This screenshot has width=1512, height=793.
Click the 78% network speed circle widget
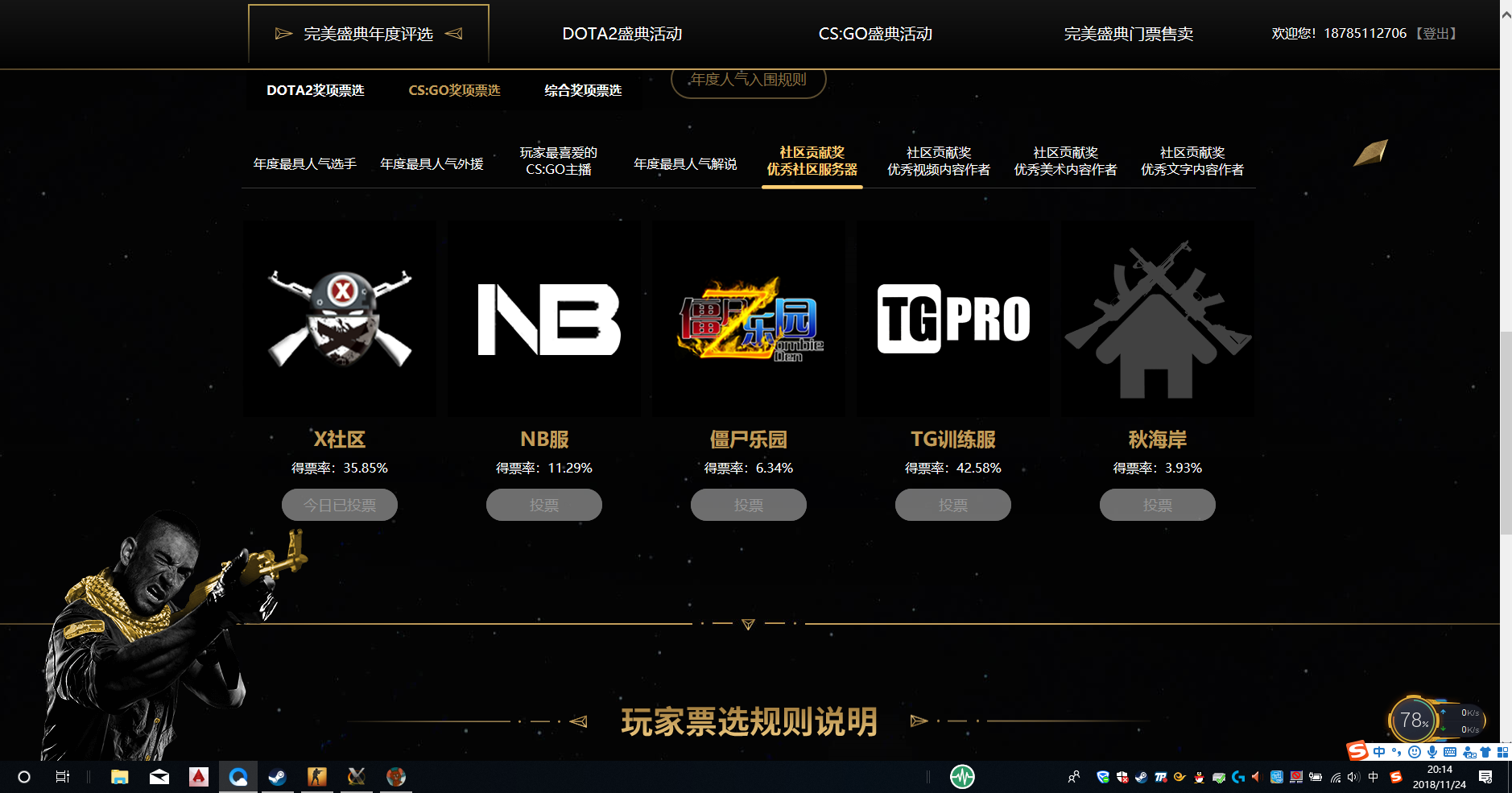tap(1413, 721)
